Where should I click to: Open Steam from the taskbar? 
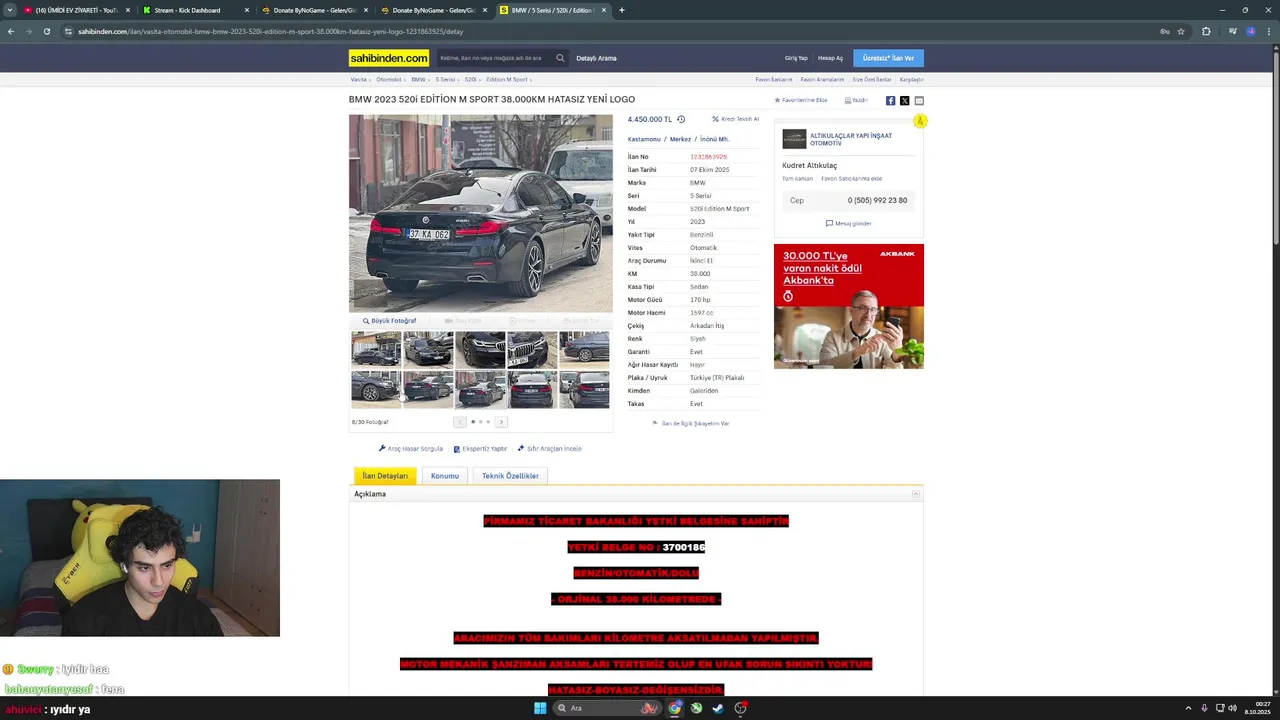click(x=718, y=708)
